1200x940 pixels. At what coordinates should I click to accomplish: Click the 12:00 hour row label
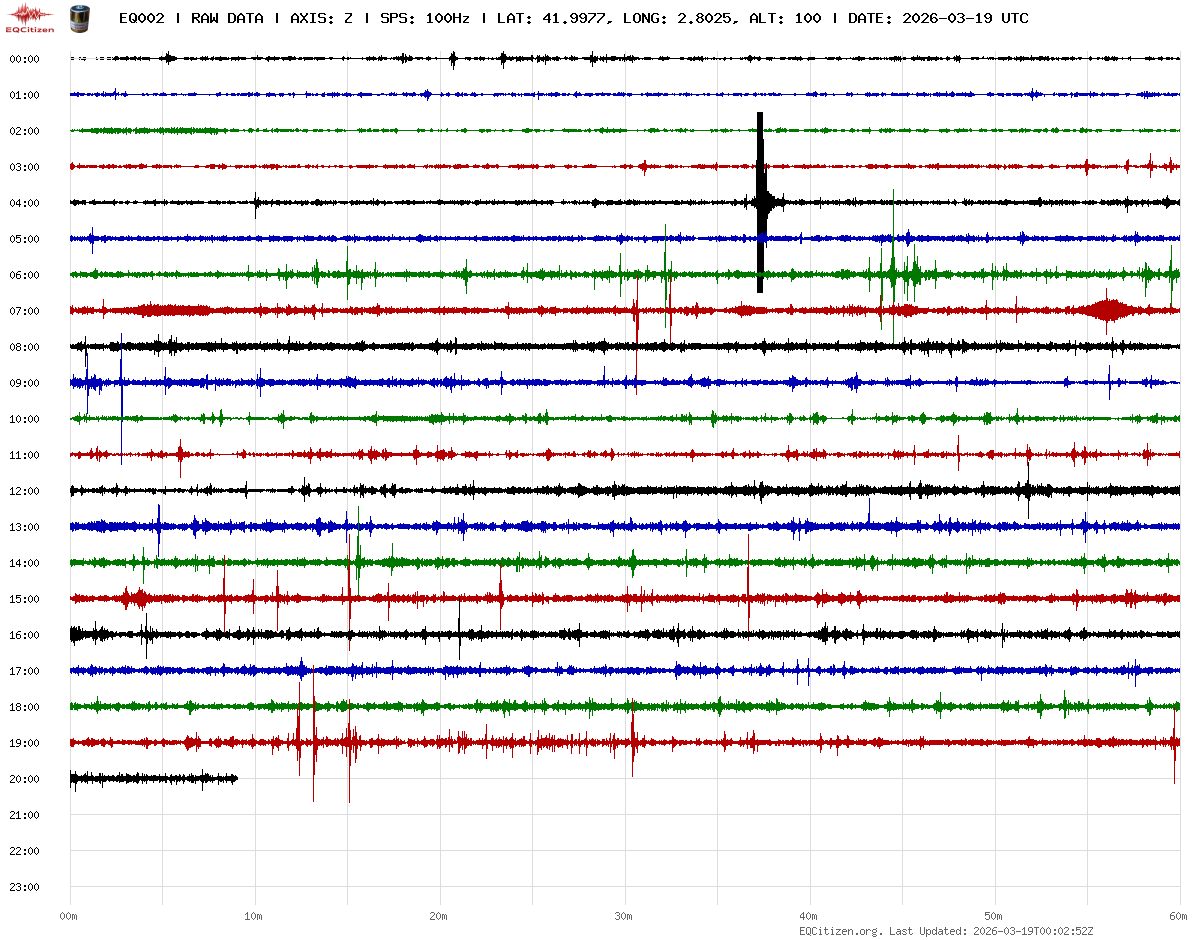tap(24, 491)
